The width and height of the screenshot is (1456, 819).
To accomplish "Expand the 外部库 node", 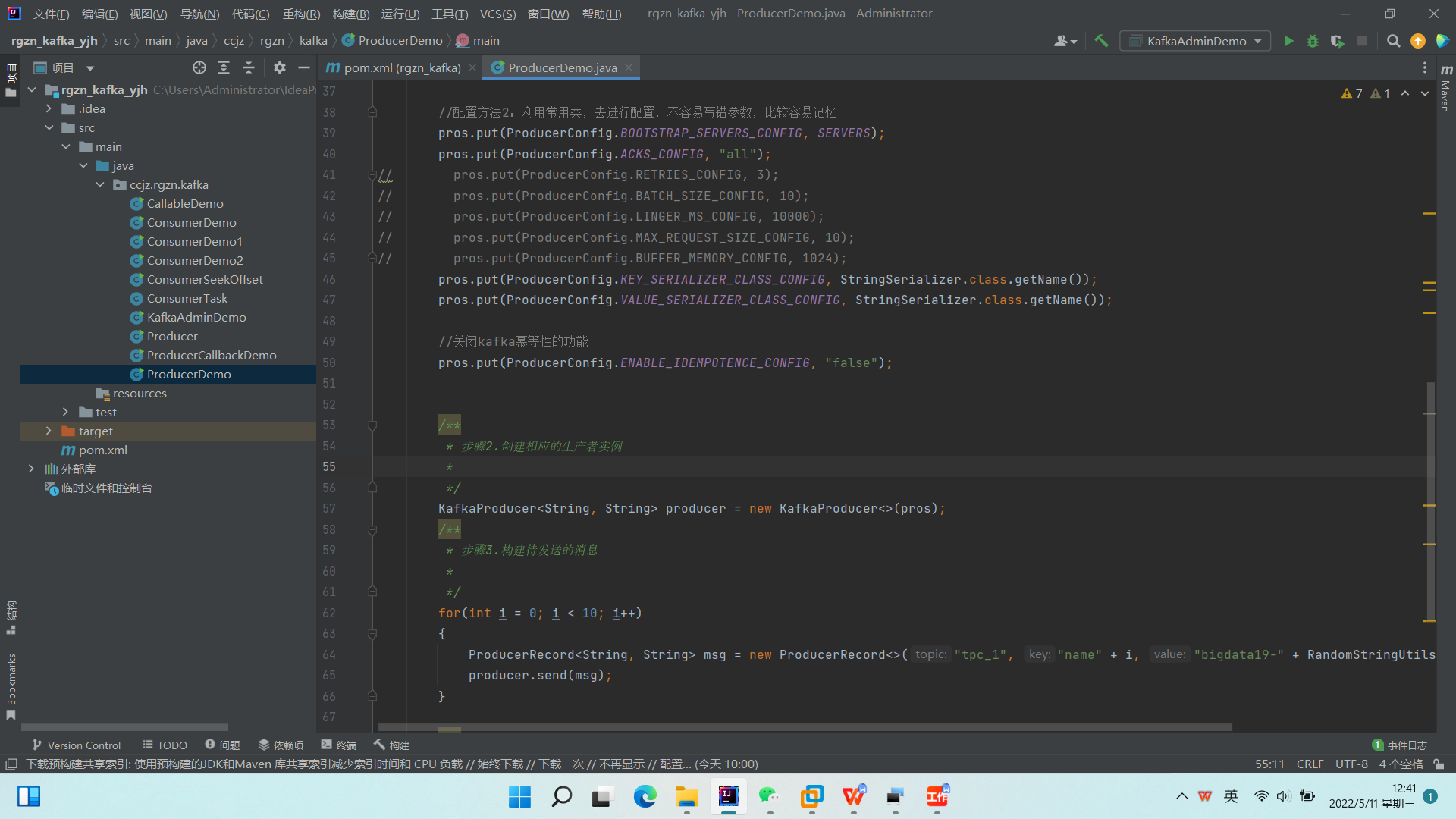I will coord(32,469).
